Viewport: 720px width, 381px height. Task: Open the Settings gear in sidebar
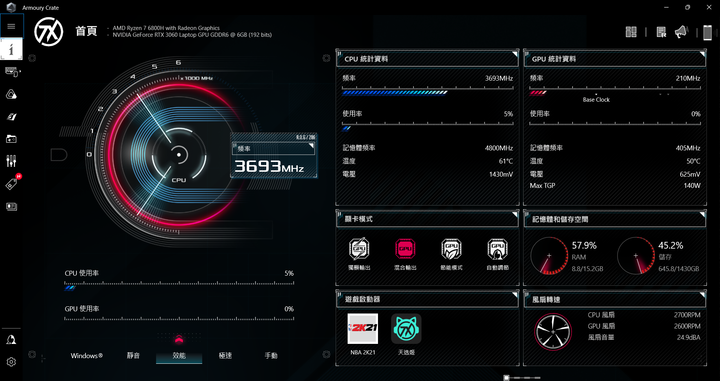coord(11,362)
